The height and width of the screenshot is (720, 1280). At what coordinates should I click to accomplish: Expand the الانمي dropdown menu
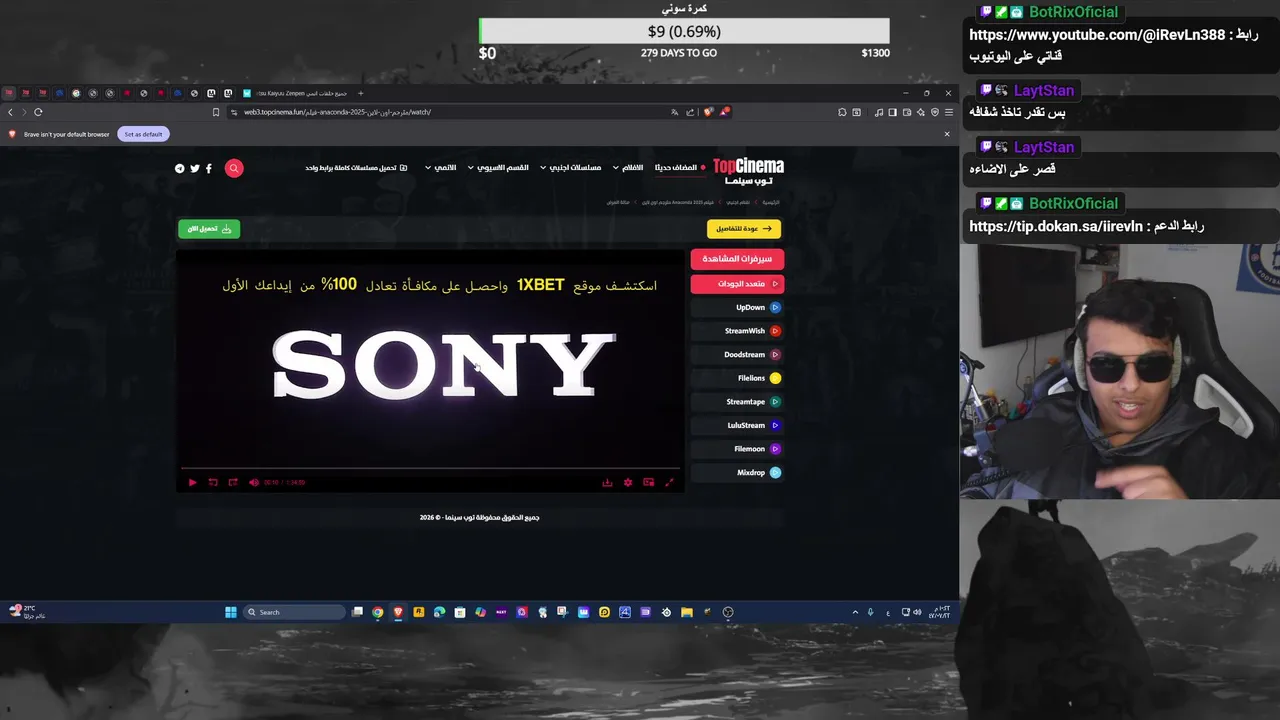[x=441, y=167]
